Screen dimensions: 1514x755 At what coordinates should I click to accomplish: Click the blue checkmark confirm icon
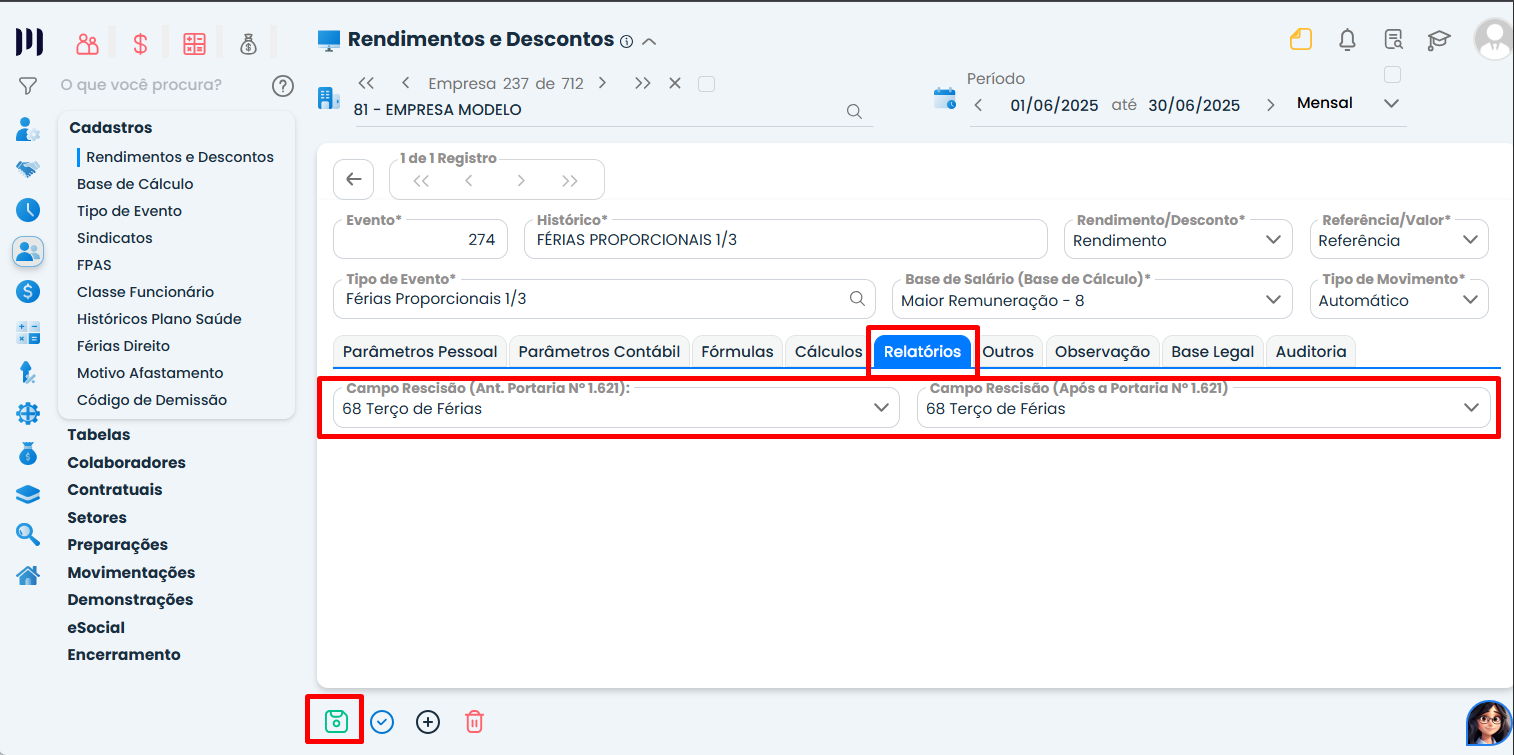pos(382,721)
